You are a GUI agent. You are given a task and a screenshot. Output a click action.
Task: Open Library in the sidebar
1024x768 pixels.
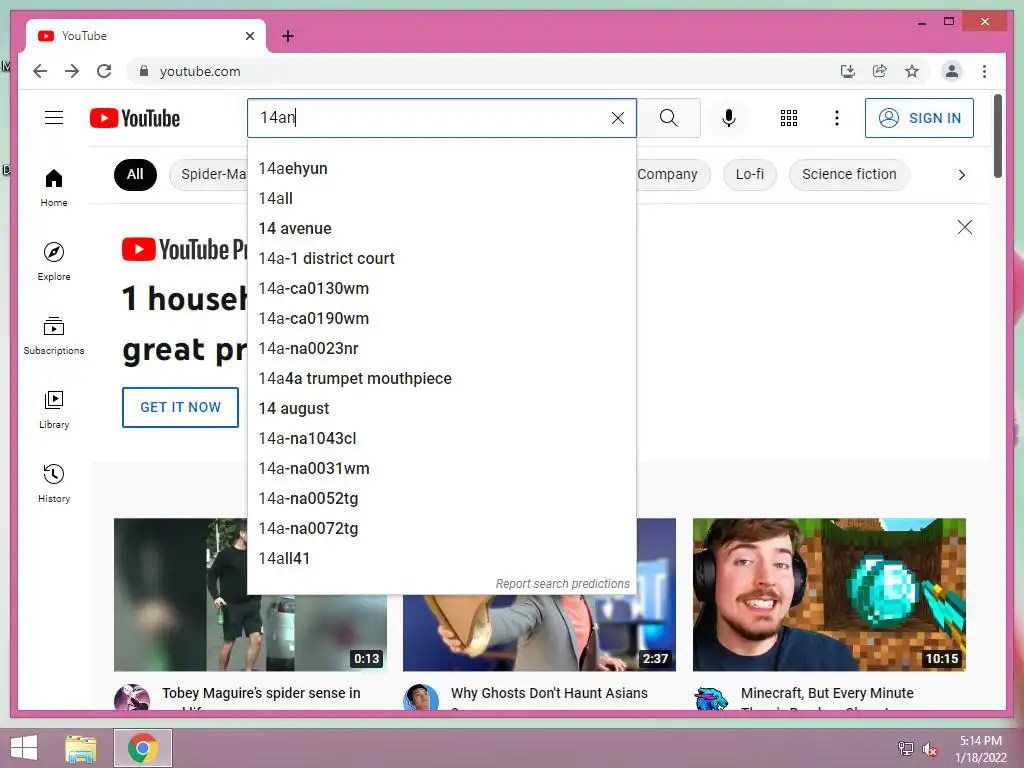(54, 409)
